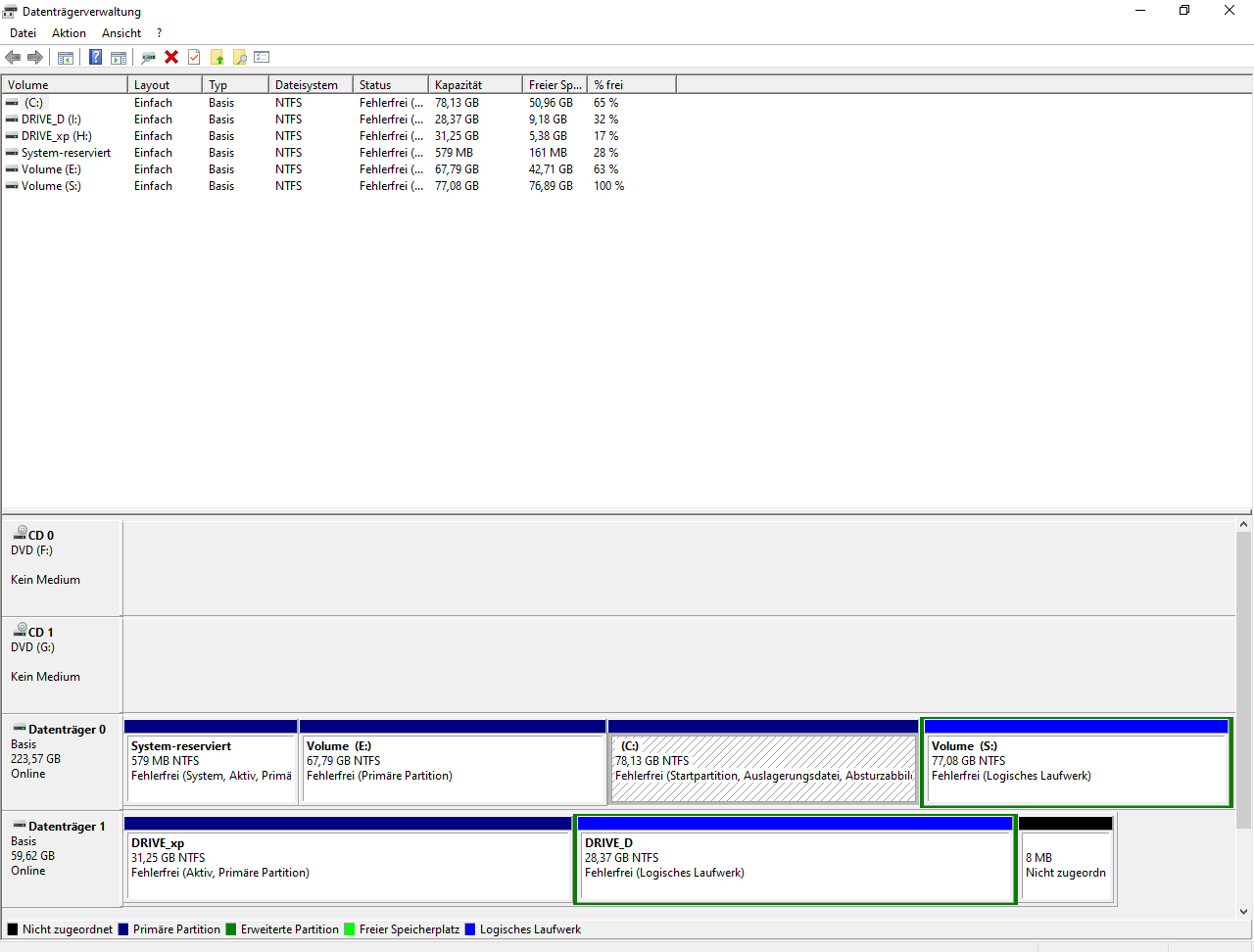Open the Datei menu

(23, 32)
